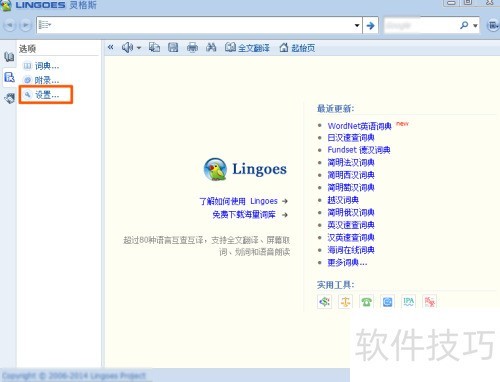Viewport: 500px width, 382px height.
Task: Open the blue square utility tool icon
Action: pos(387,302)
